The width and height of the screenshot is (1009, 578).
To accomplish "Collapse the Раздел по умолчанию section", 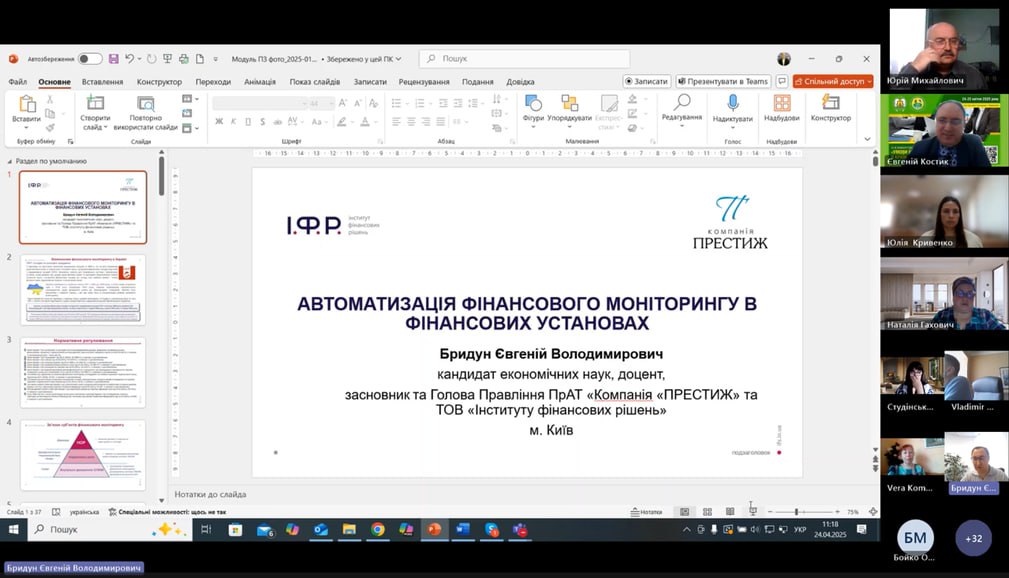I will [x=10, y=161].
